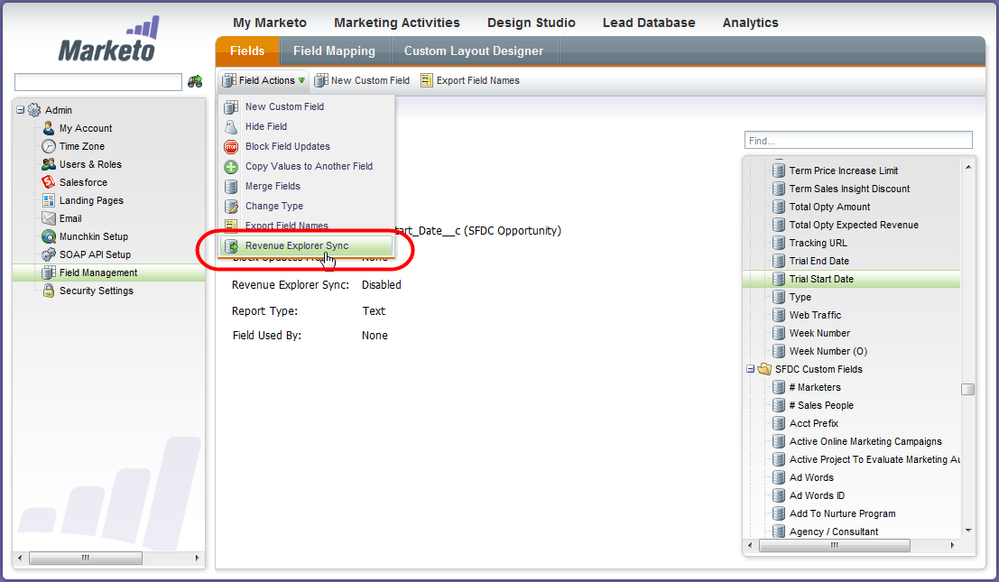999x582 pixels.
Task: Click the Users & Roles people icon
Action: coord(48,164)
